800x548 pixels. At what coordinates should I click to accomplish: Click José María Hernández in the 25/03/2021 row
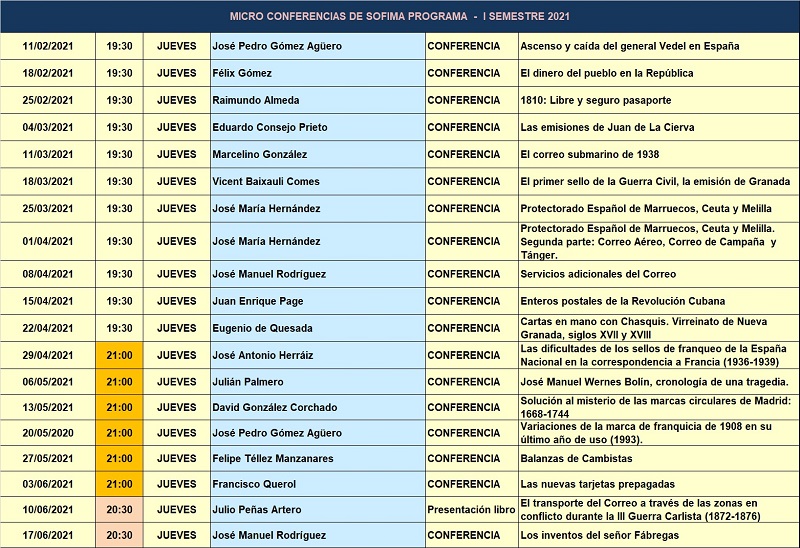(x=266, y=208)
